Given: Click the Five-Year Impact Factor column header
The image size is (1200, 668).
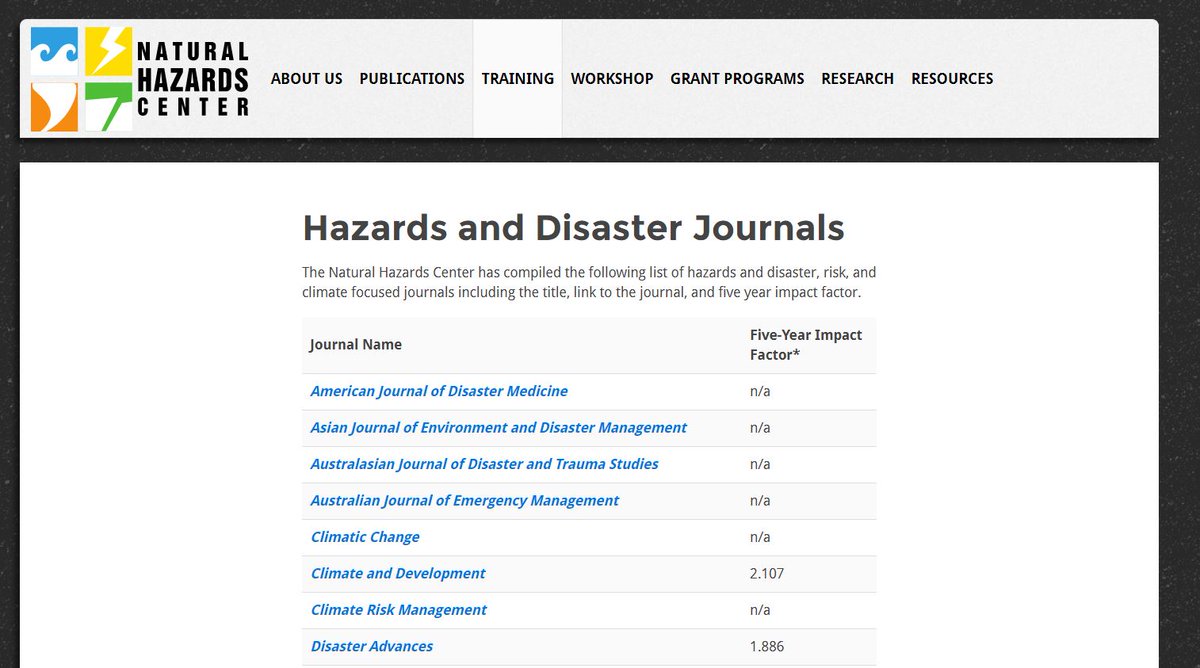Looking at the screenshot, I should 806,344.
